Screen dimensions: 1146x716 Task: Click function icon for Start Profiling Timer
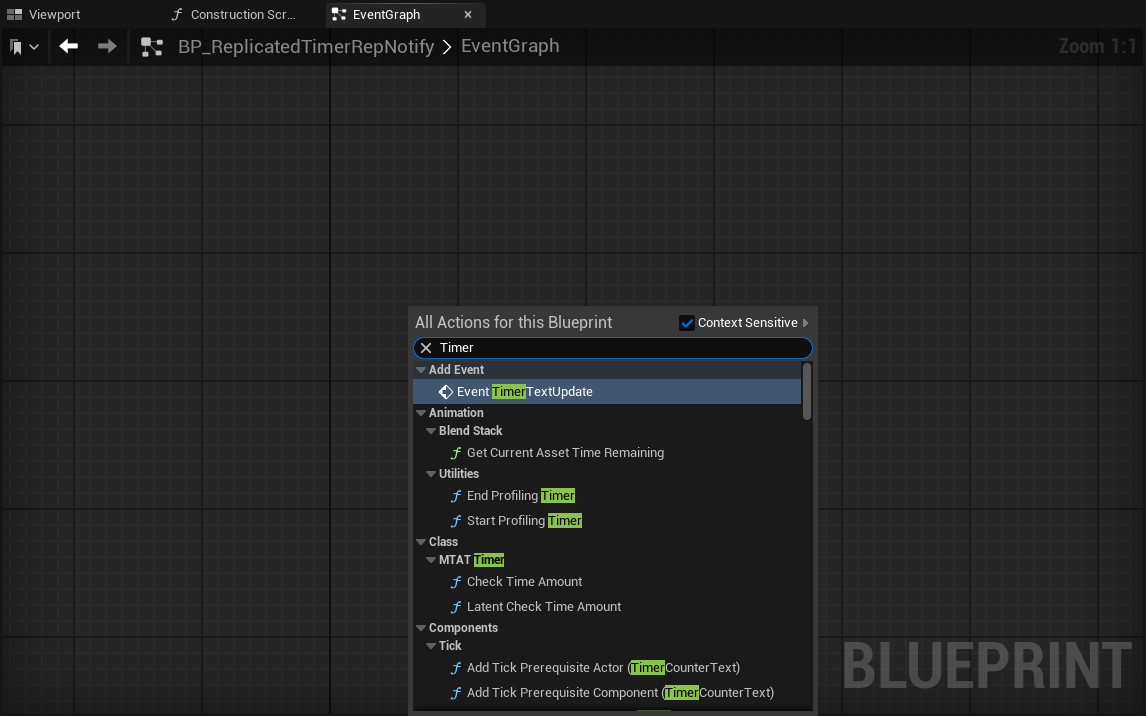(x=456, y=521)
